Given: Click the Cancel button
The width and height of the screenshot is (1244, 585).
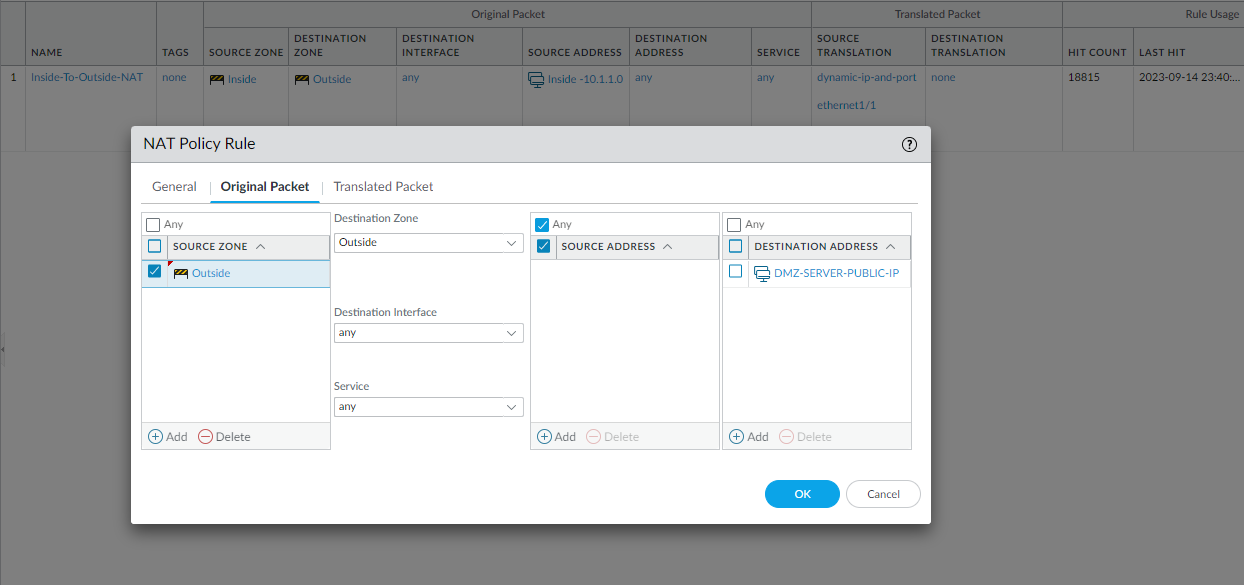Looking at the screenshot, I should [x=883, y=494].
